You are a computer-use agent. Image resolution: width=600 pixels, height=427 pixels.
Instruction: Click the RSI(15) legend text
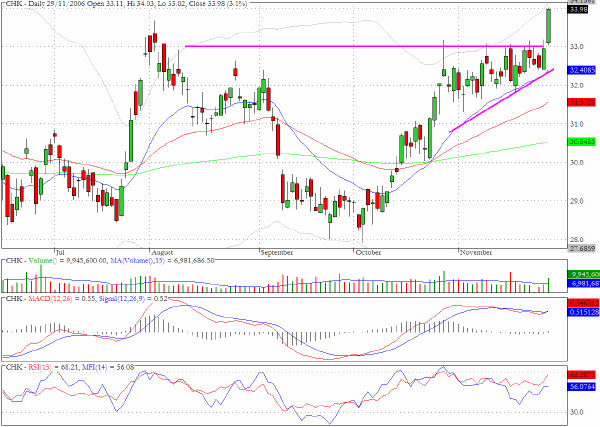pyautogui.click(x=40, y=367)
